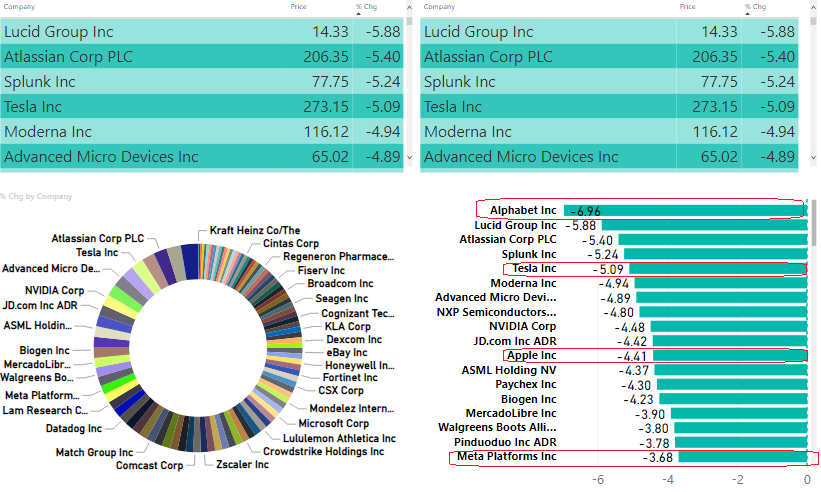Image resolution: width=821 pixels, height=492 pixels.
Task: Select Tesla Inc row in right table
Action: [x=609, y=107]
